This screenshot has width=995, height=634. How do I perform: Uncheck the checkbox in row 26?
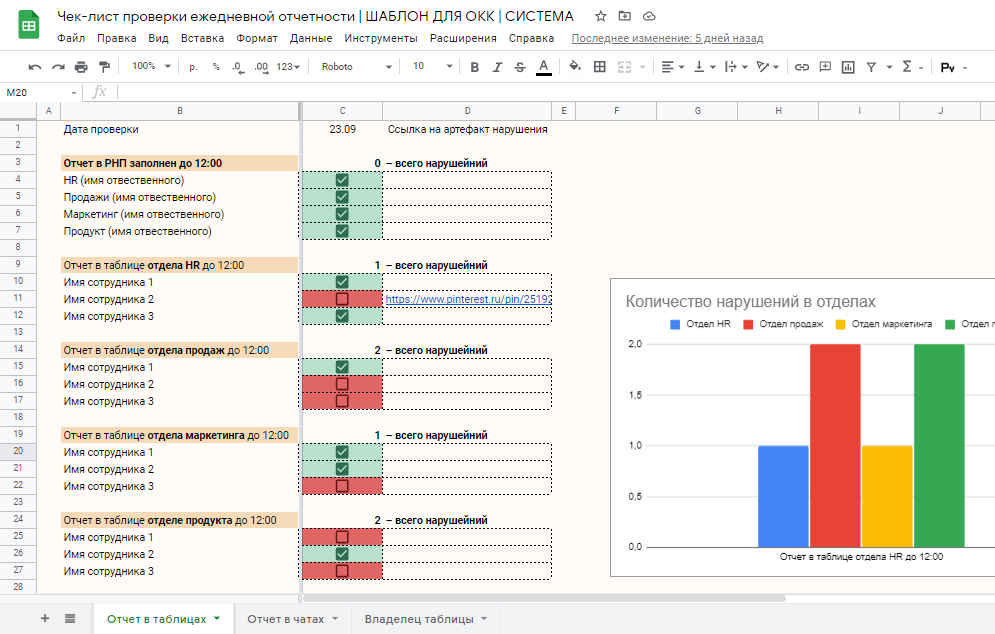coord(342,554)
